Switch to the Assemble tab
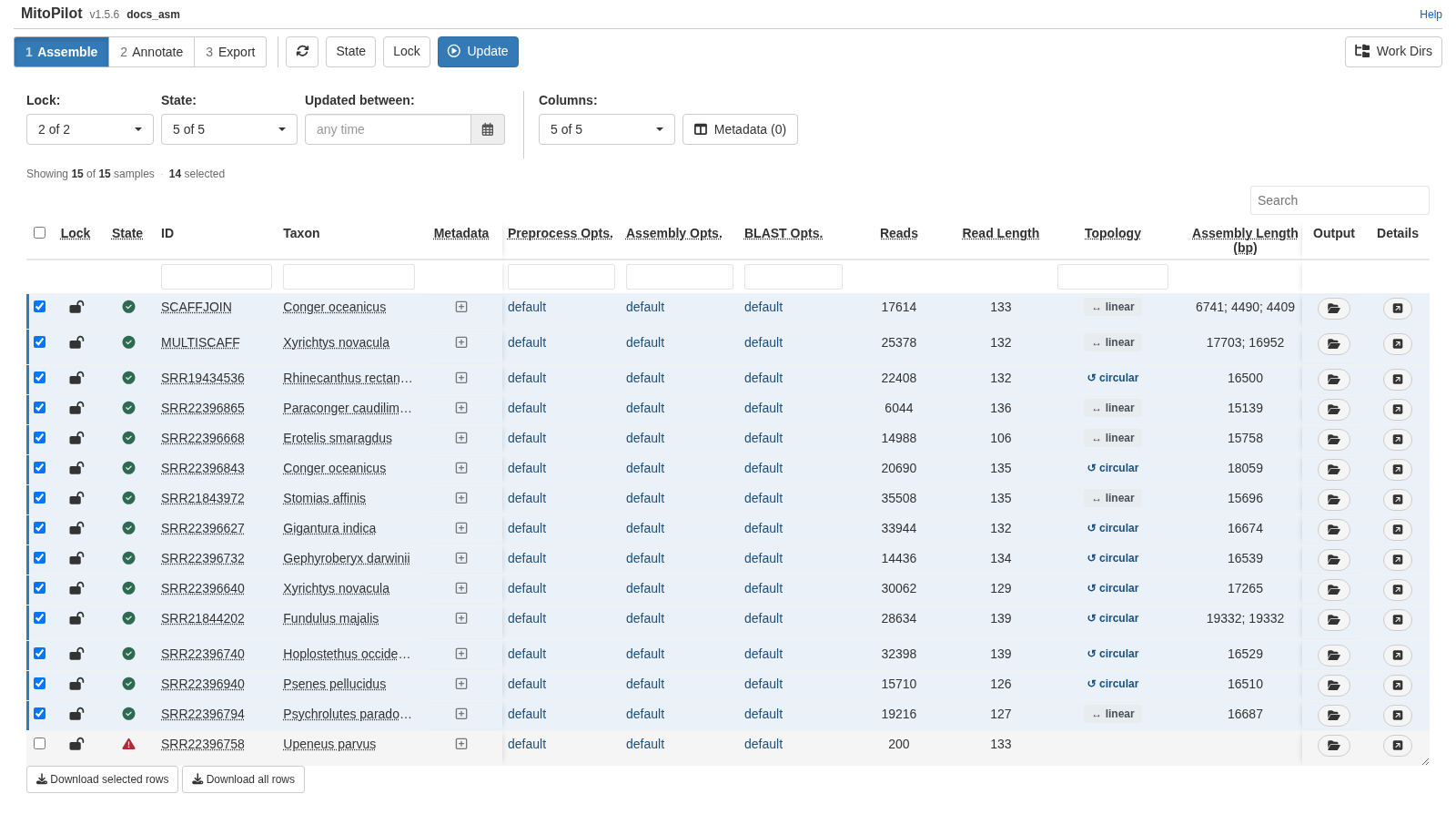This screenshot has width=1456, height=814. click(61, 52)
